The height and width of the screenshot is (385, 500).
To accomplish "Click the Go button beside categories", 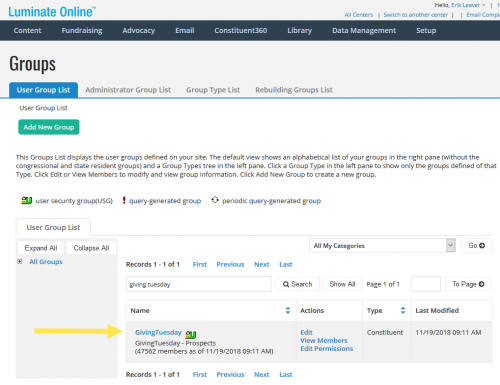I will click(476, 246).
